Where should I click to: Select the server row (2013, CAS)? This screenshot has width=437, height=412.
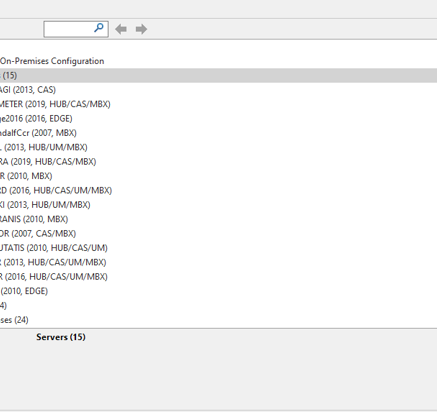pyautogui.click(x=28, y=90)
